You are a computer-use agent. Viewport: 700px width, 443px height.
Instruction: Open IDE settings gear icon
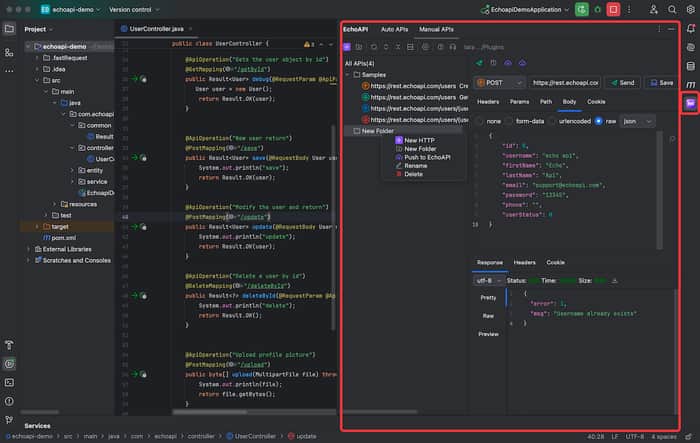click(x=691, y=9)
